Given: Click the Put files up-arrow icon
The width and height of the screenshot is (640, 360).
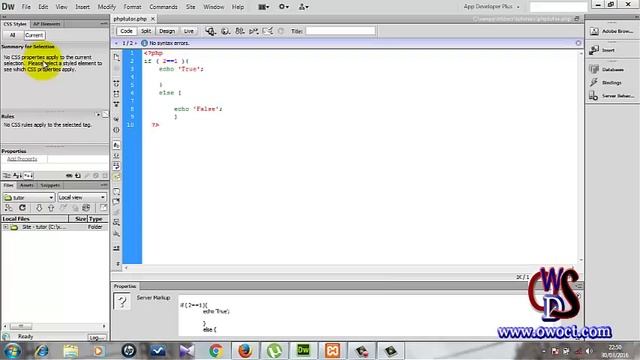Looking at the screenshot, I should pos(51,208).
